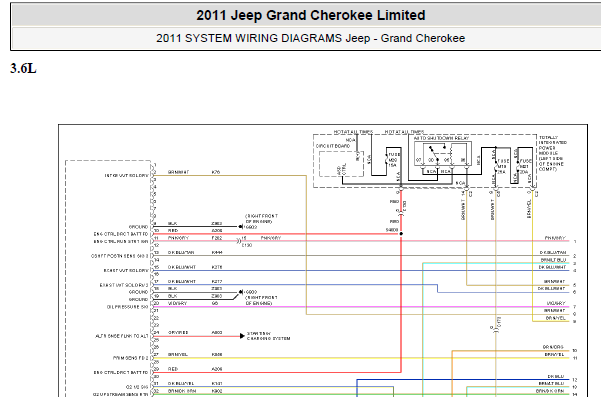The image size is (601, 397).
Task: Click the "PNK/GRY" wire color at pin 11
Action: (x=178, y=238)
